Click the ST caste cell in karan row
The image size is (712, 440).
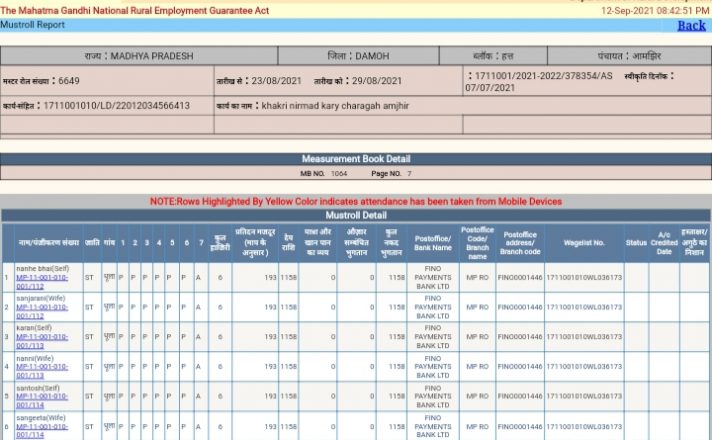click(x=89, y=337)
